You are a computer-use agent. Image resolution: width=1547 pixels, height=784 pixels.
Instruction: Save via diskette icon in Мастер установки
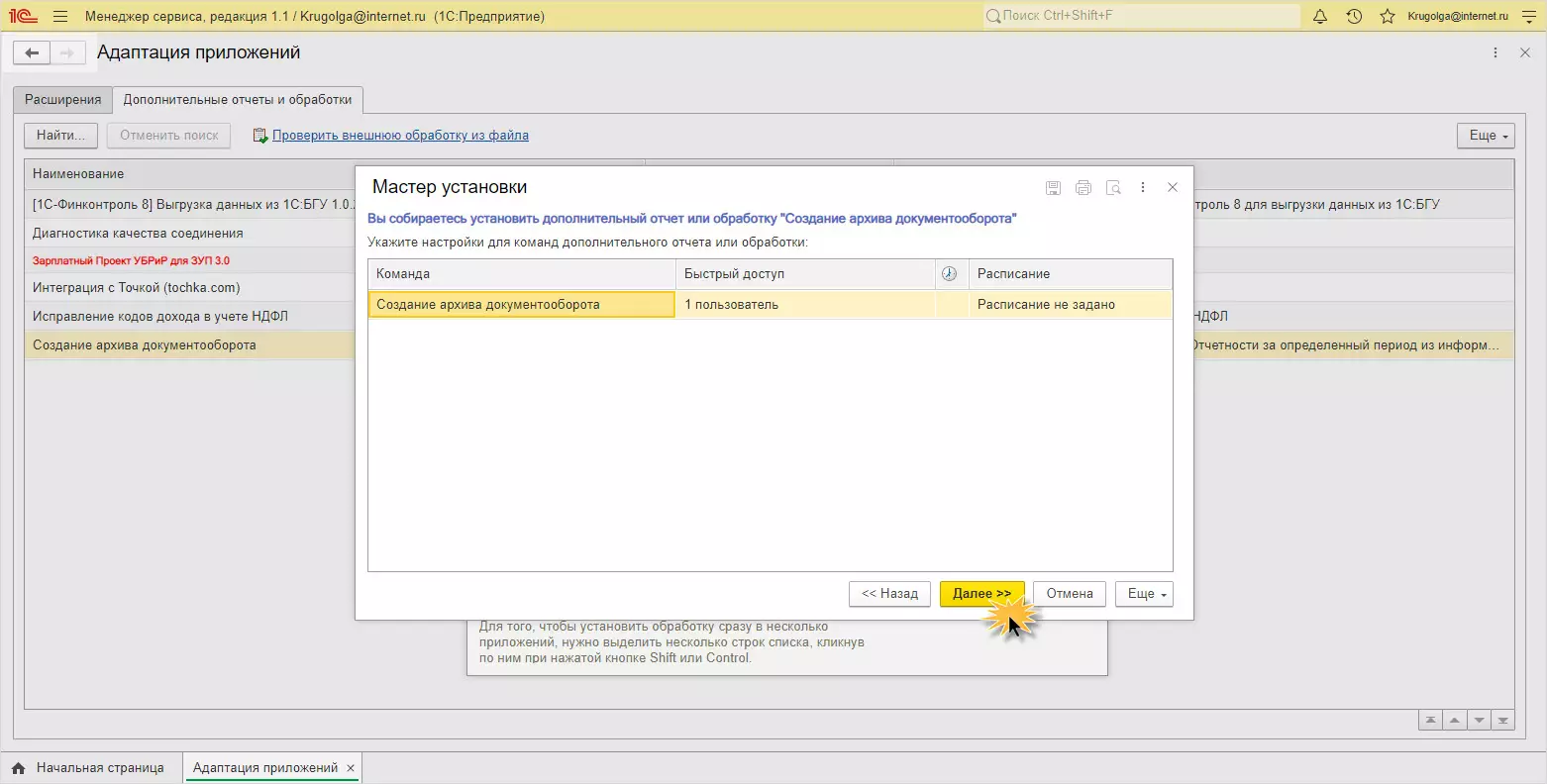(x=1053, y=187)
